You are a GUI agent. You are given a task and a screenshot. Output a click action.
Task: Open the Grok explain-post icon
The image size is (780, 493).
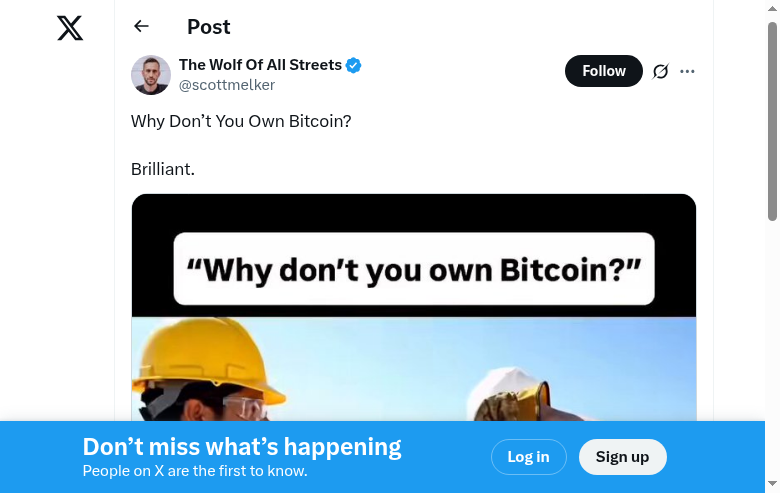tap(660, 71)
